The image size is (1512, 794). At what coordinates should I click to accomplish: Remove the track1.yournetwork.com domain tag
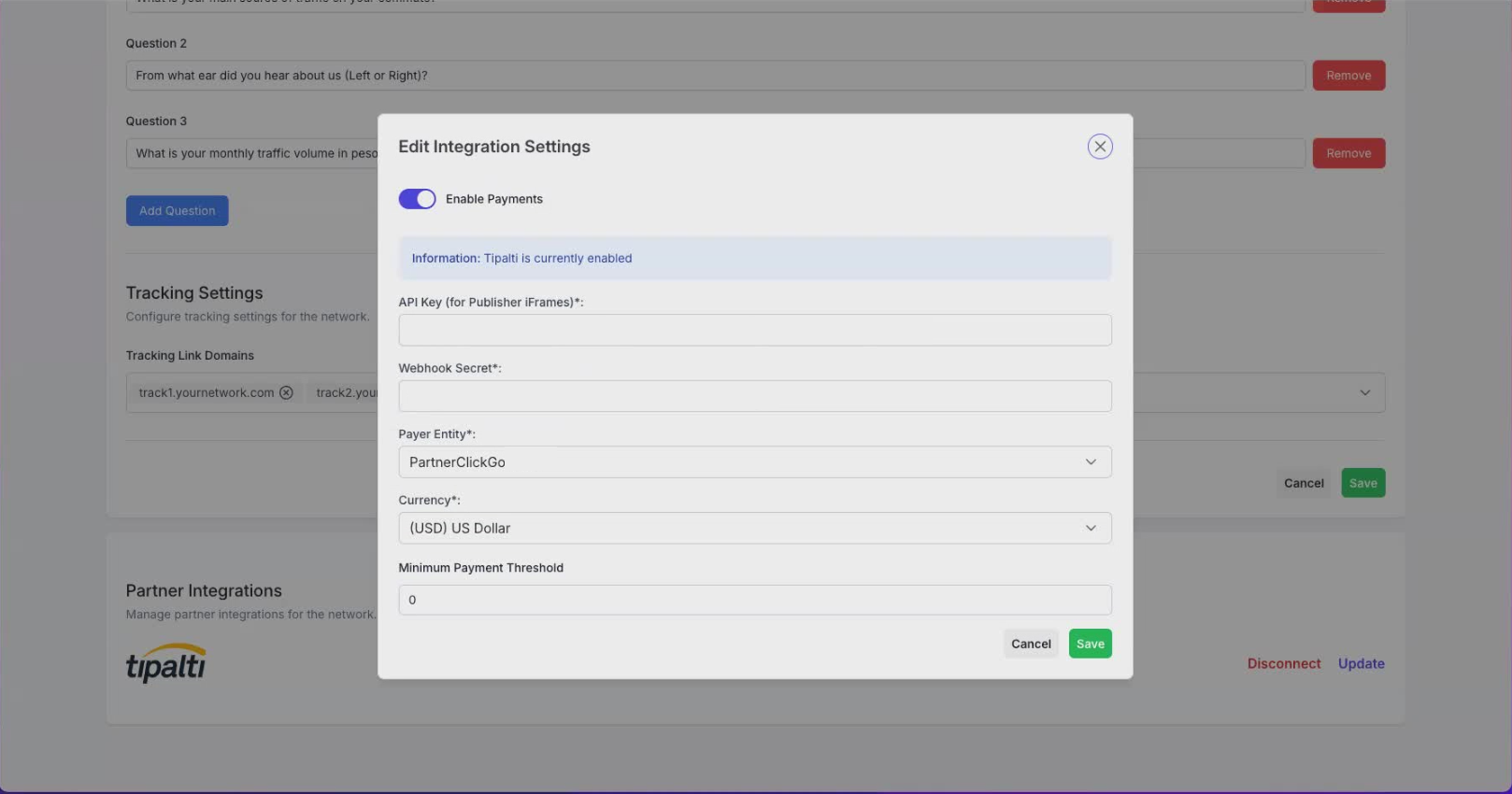(286, 393)
